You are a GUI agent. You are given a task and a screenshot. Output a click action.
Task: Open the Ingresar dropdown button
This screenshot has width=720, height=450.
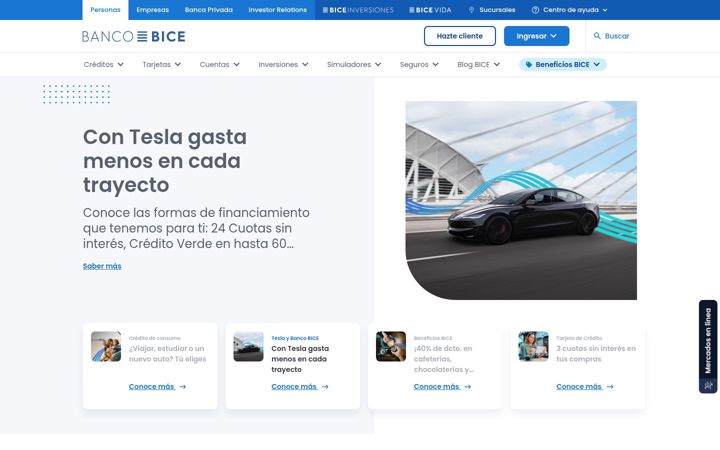(x=536, y=36)
